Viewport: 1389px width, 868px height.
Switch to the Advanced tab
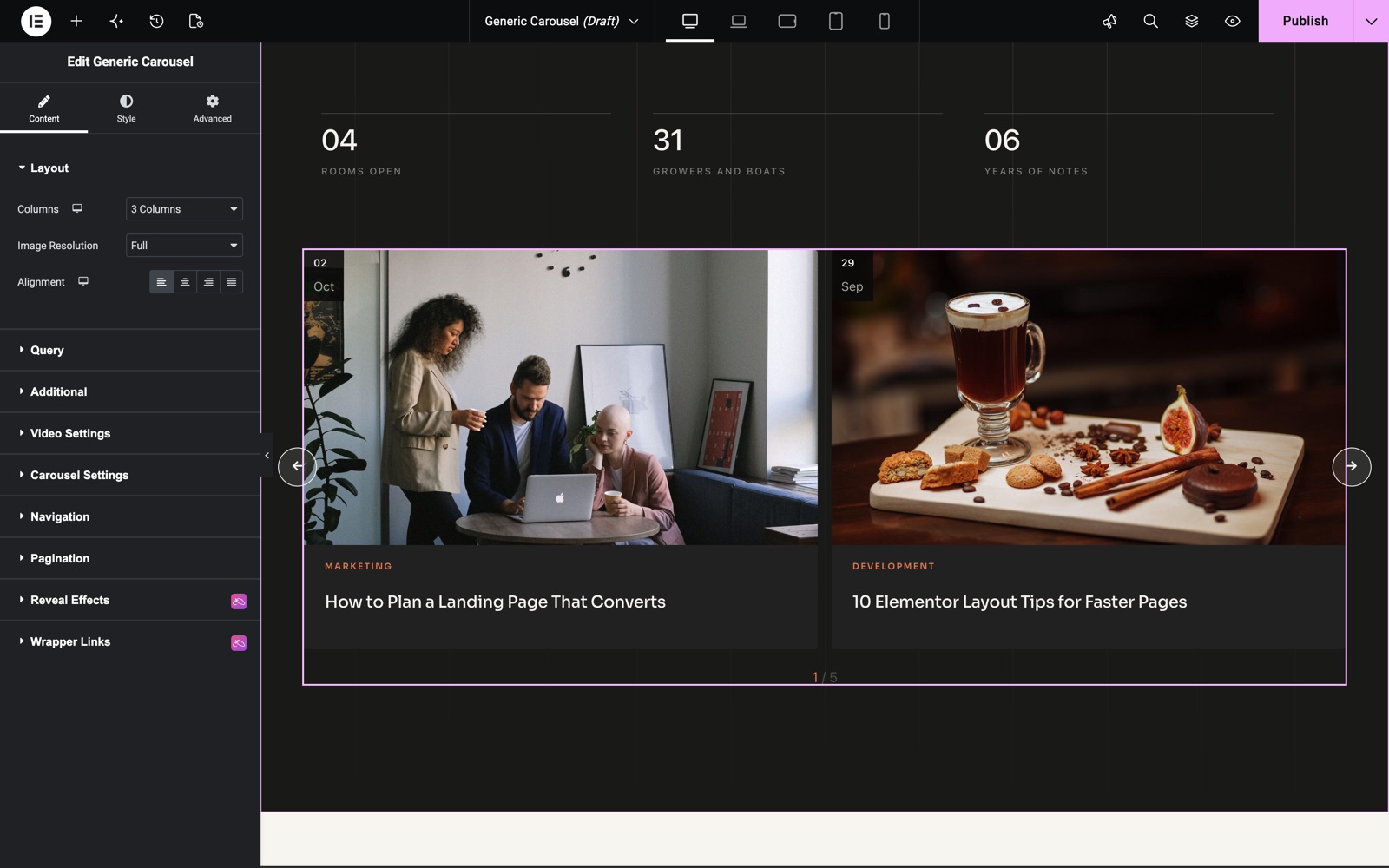[213, 108]
